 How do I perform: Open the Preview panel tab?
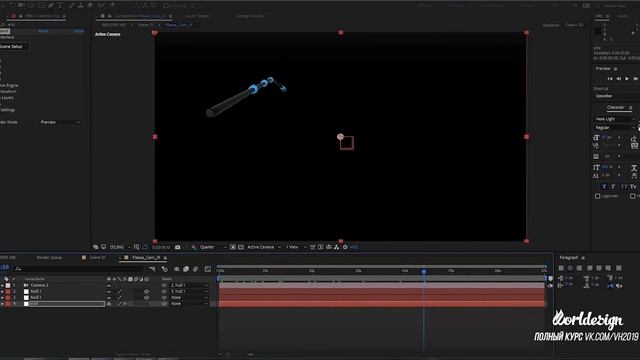click(603, 69)
